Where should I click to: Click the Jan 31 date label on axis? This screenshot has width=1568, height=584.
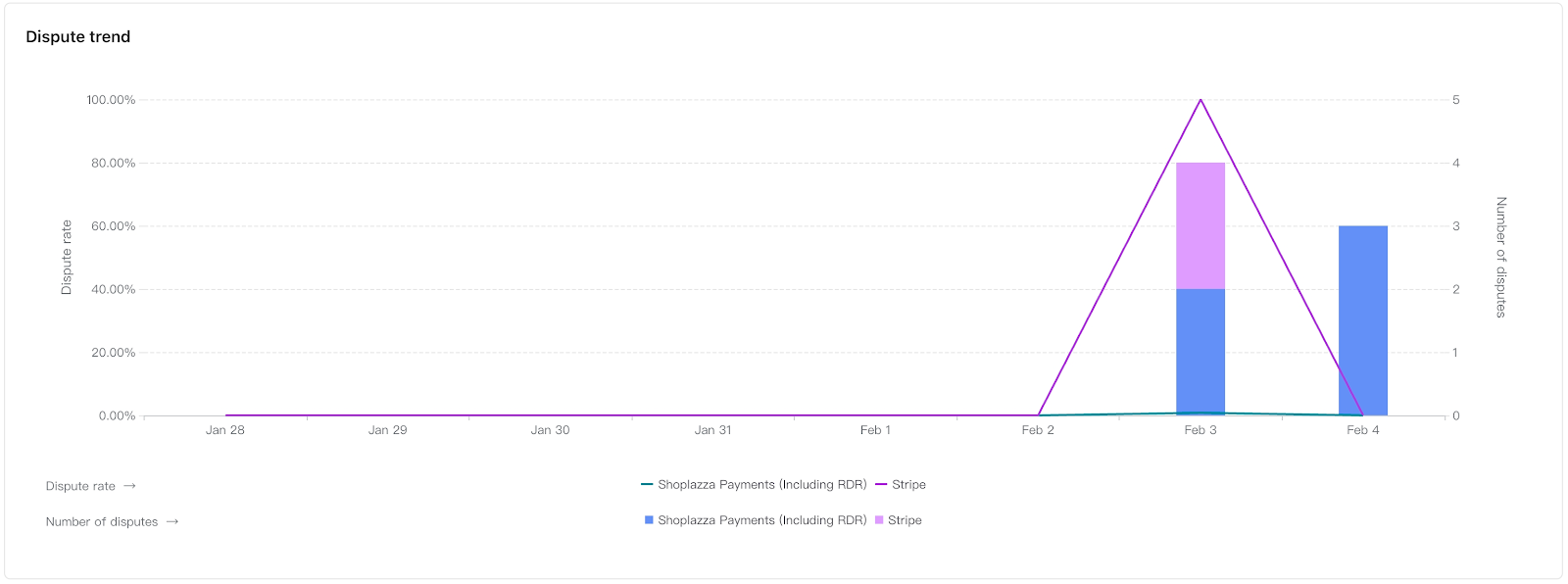tap(712, 430)
